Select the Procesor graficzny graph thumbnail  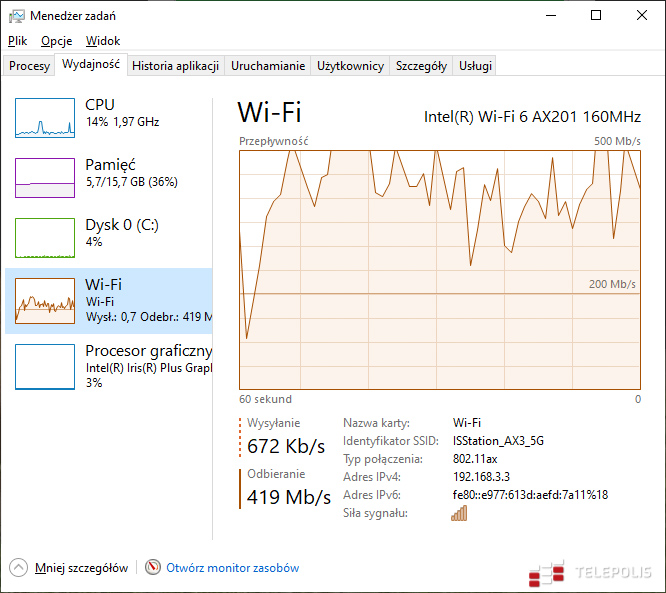point(45,366)
